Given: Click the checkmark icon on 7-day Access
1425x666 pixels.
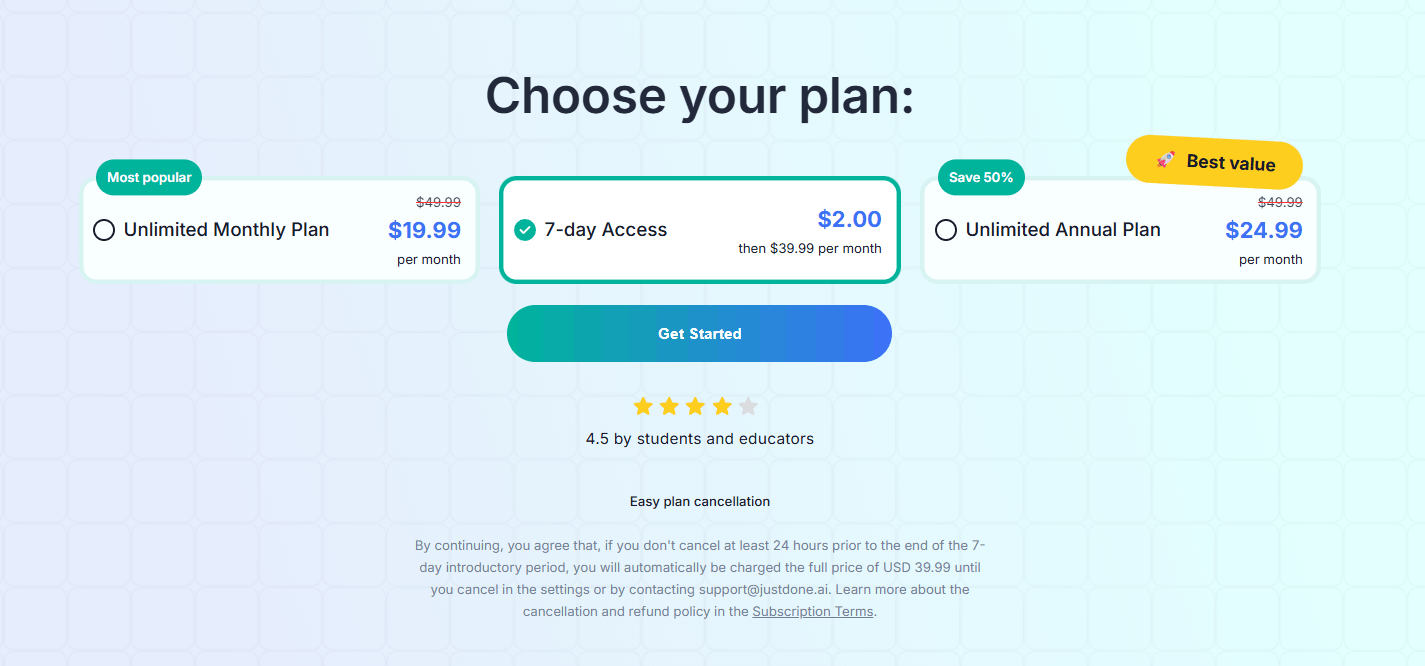Looking at the screenshot, I should [523, 229].
